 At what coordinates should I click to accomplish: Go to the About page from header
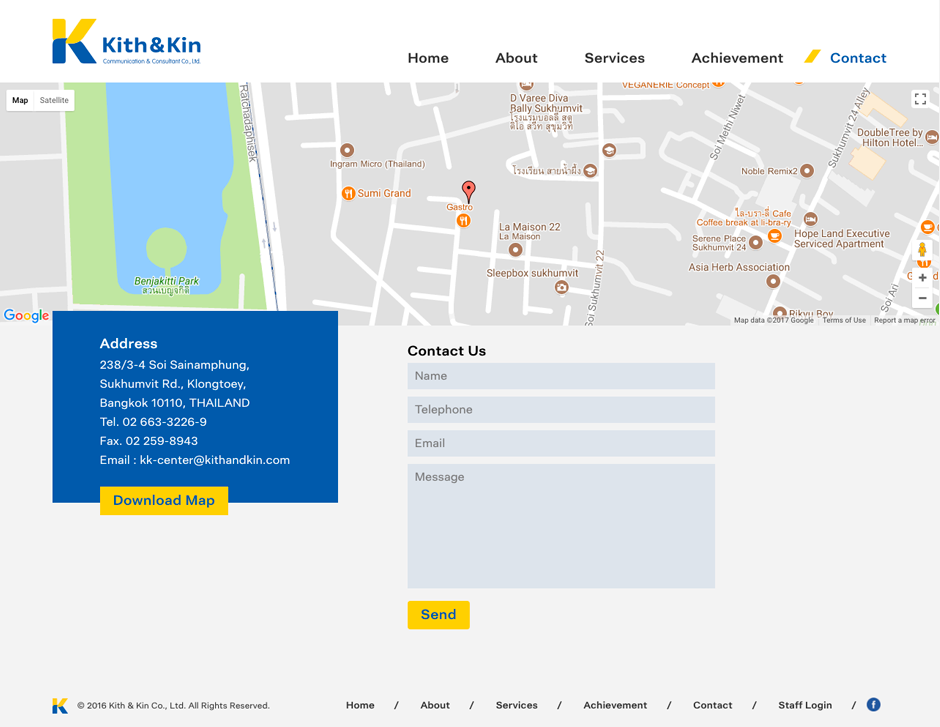516,58
